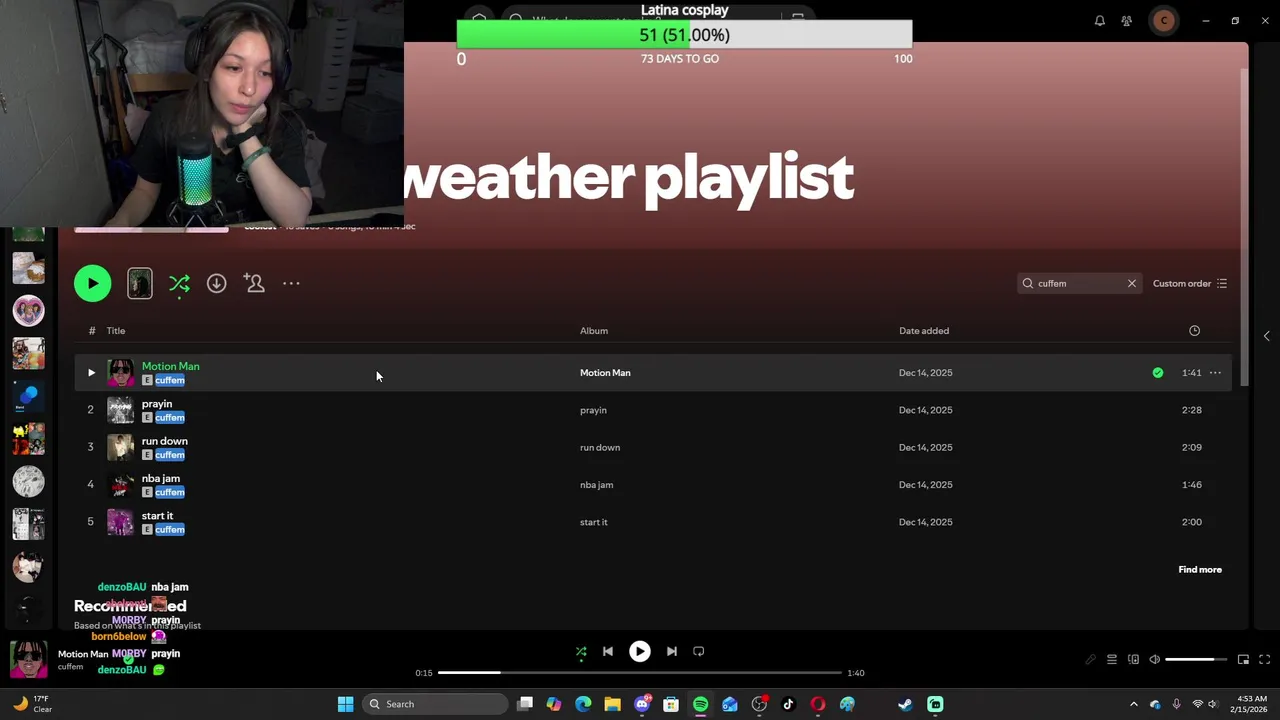The width and height of the screenshot is (1280, 720).
Task: Toggle playlist shuffle next to the album preview
Action: coord(179,284)
